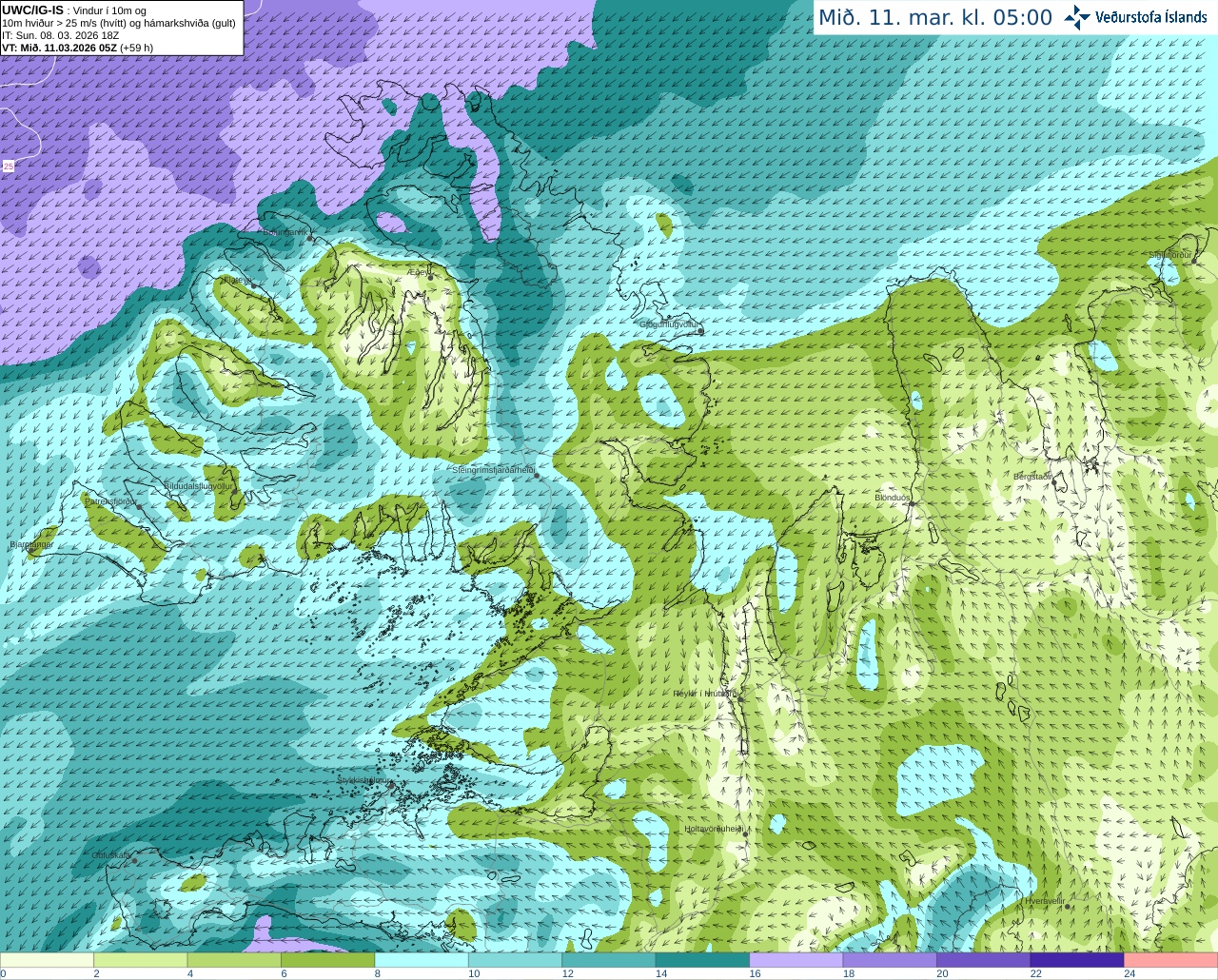Image resolution: width=1218 pixels, height=980 pixels.
Task: Select the pink 24+ m/s legend swatch
Action: [1171, 960]
